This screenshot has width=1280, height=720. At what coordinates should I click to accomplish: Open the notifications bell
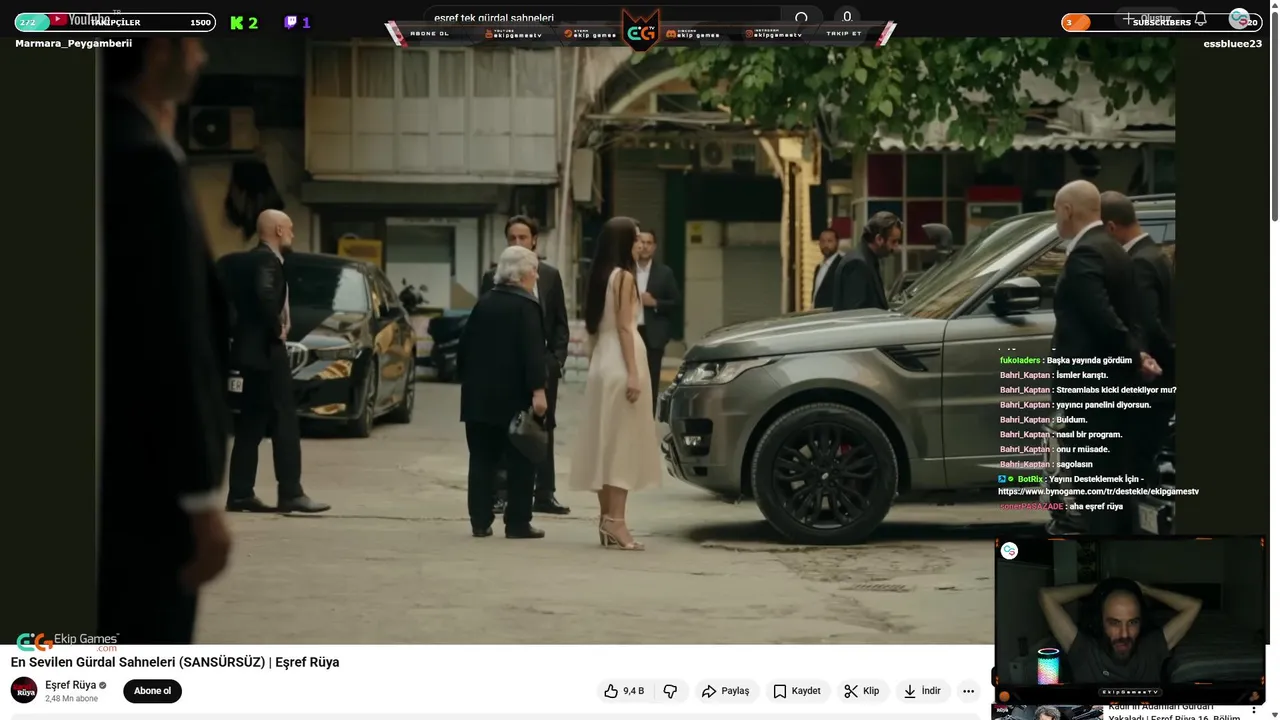coord(1200,18)
